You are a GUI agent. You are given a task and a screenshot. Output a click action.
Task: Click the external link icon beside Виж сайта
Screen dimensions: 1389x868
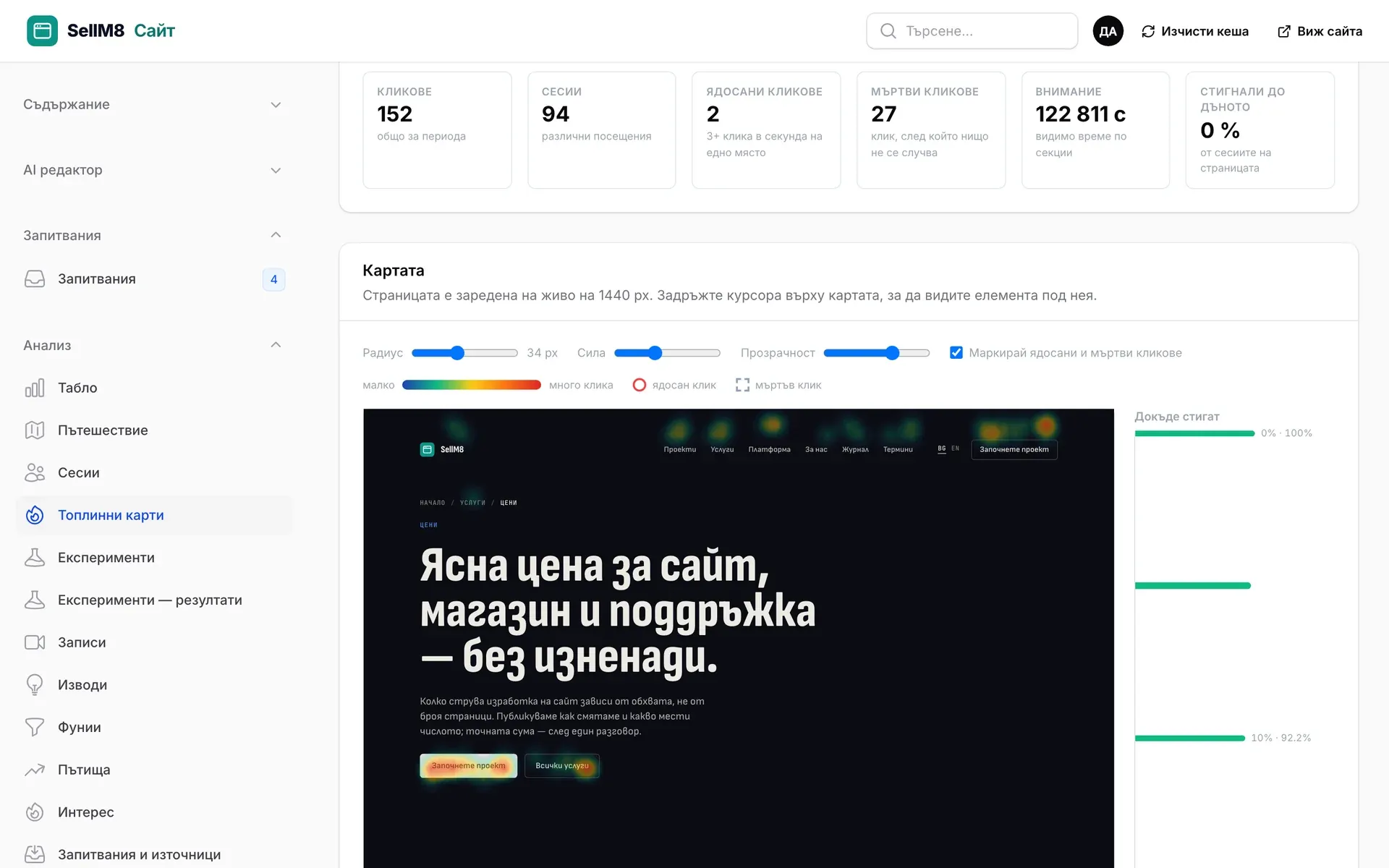1284,31
